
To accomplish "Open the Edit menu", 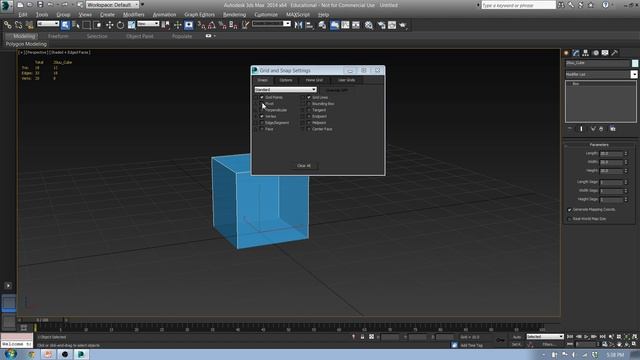I will (23, 15).
